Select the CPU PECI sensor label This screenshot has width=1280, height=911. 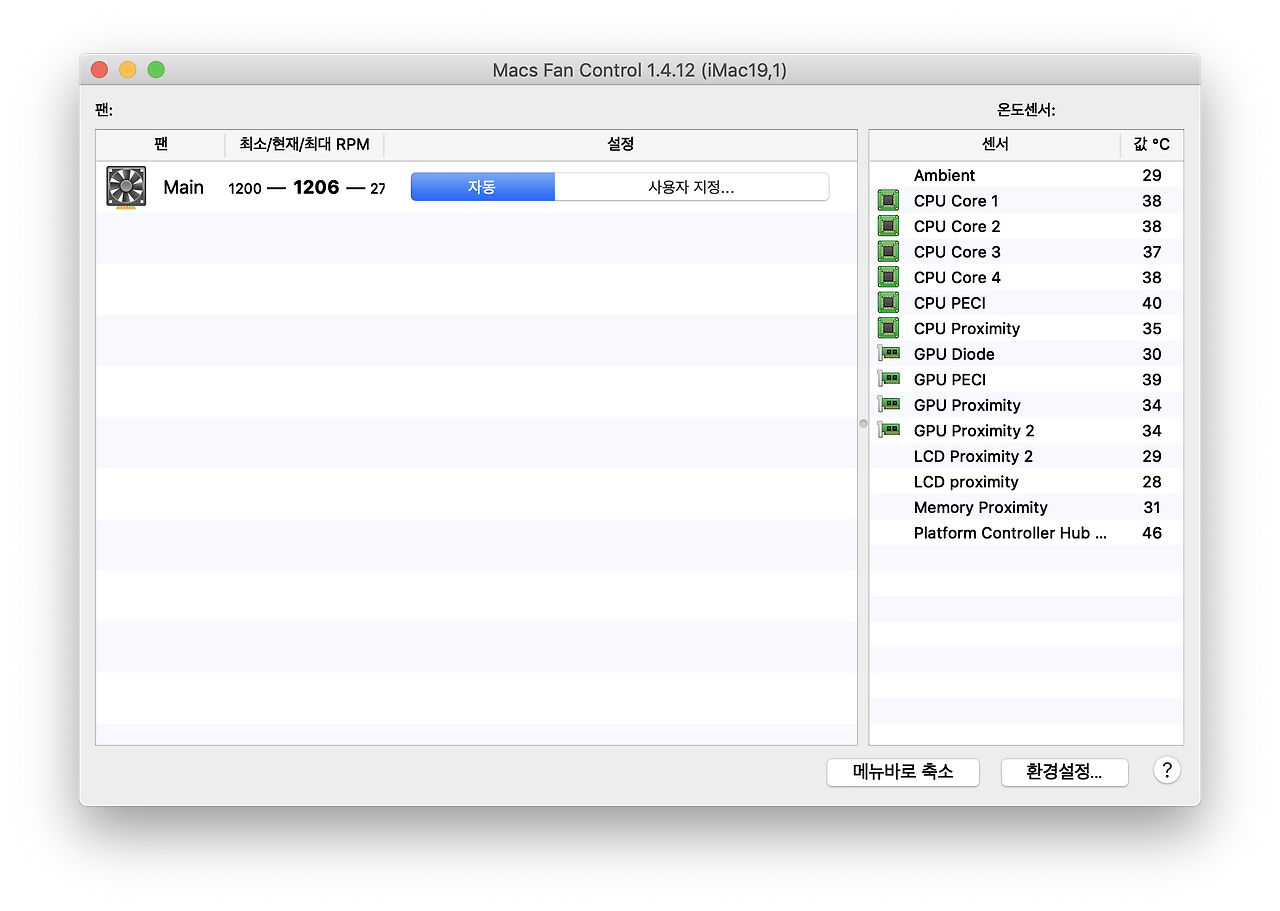point(950,303)
